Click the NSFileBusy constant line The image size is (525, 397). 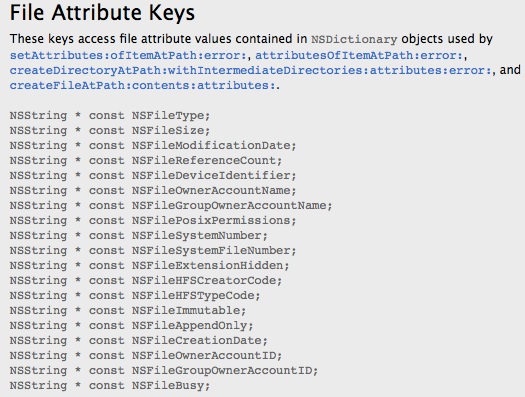(110, 386)
